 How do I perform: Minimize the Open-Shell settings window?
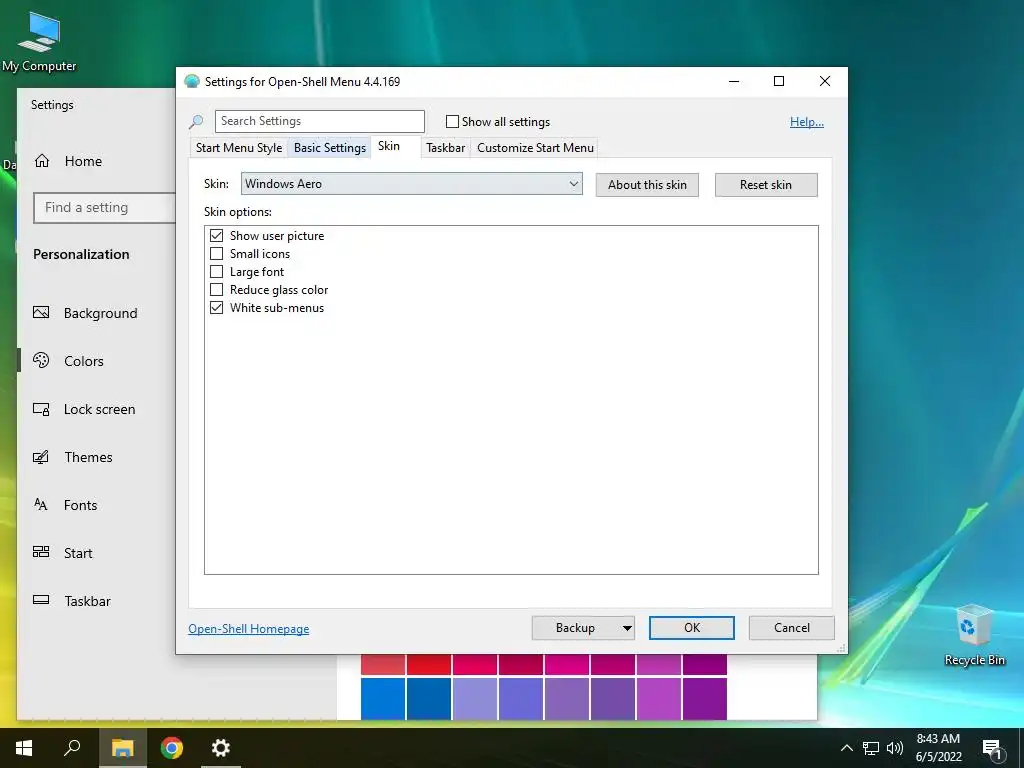point(734,82)
